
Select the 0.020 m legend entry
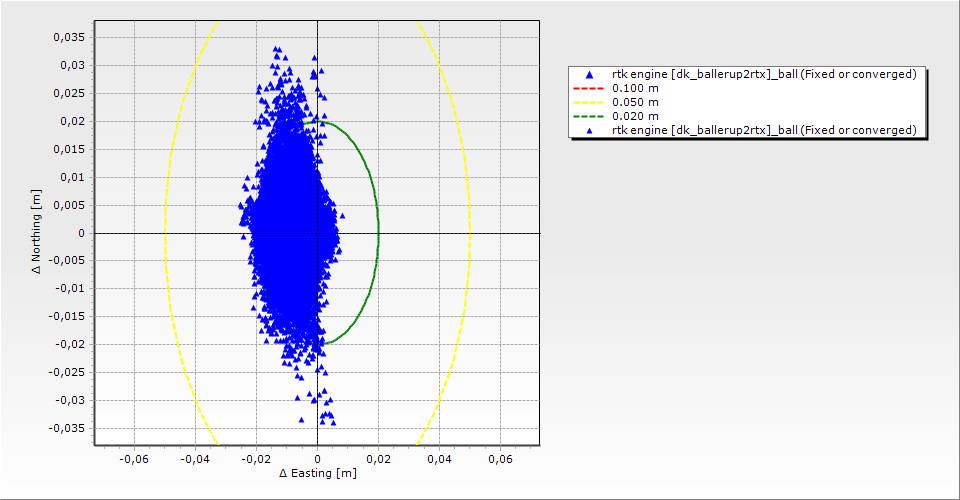coord(617,116)
